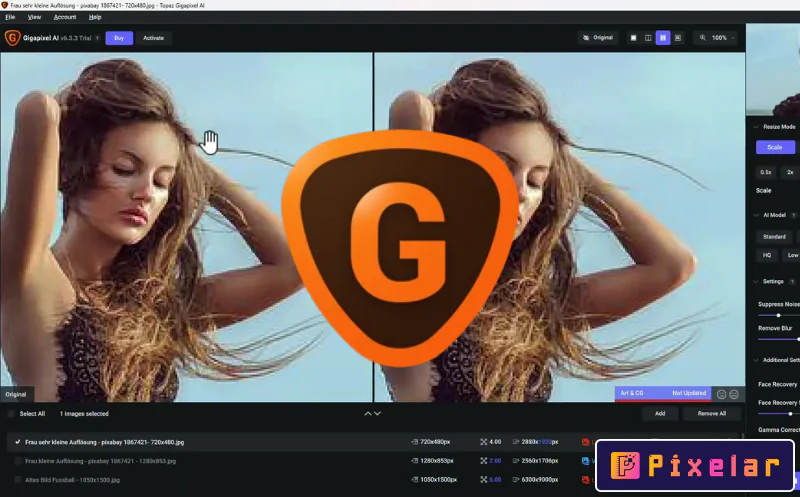Select the Scale resize mode button
Screen dimensions: 800x497
point(775,147)
